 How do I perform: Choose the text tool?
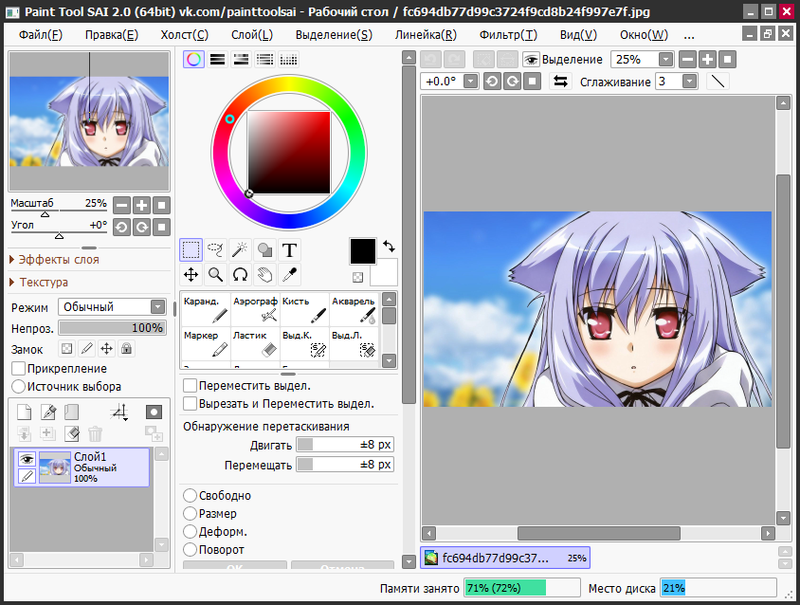[x=290, y=250]
